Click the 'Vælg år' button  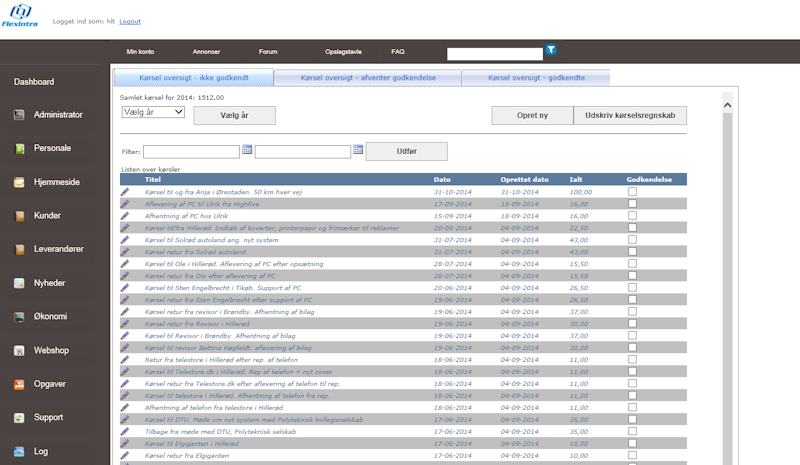pos(235,115)
